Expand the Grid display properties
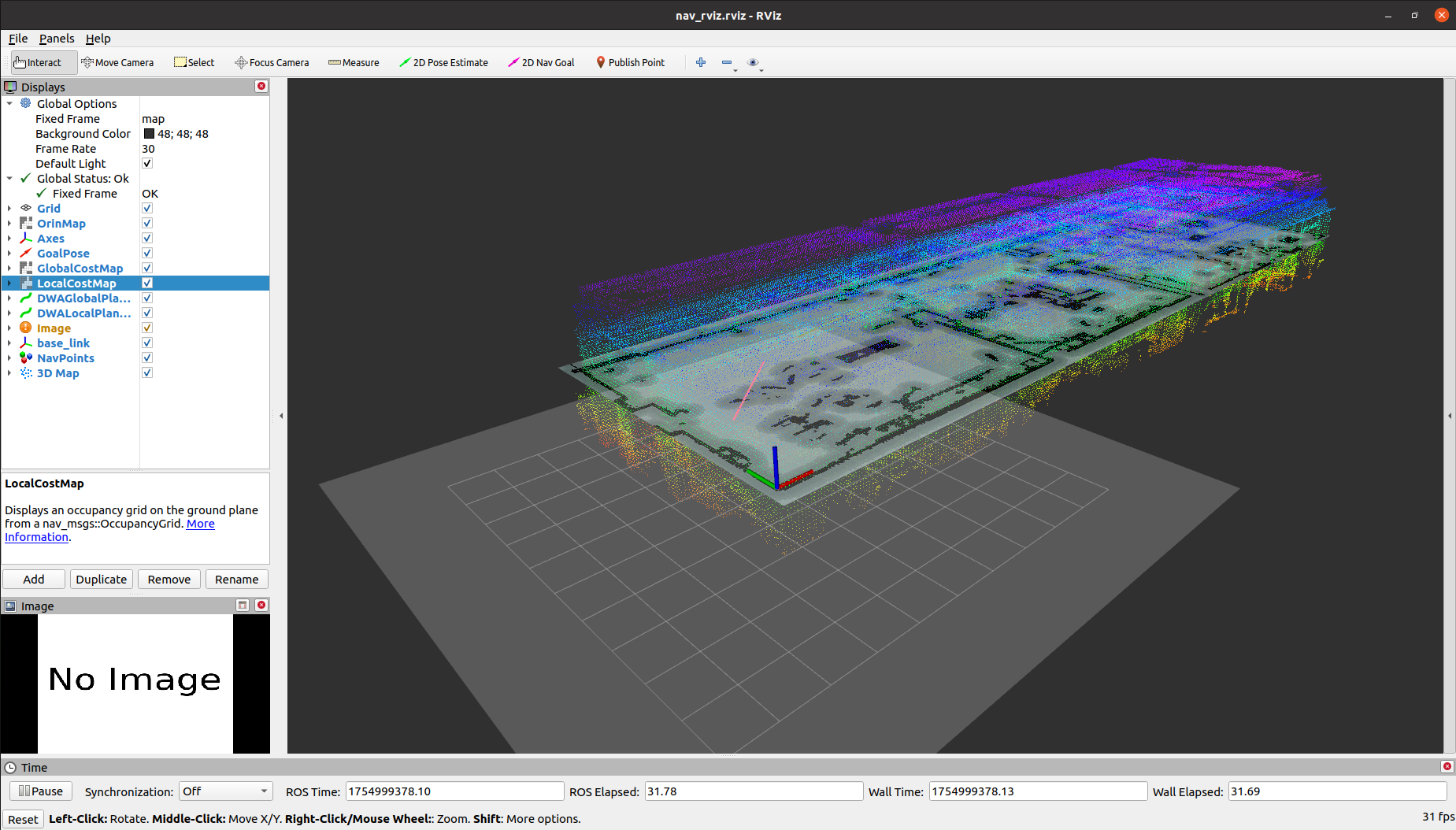This screenshot has height=830, width=1456. coord(9,208)
